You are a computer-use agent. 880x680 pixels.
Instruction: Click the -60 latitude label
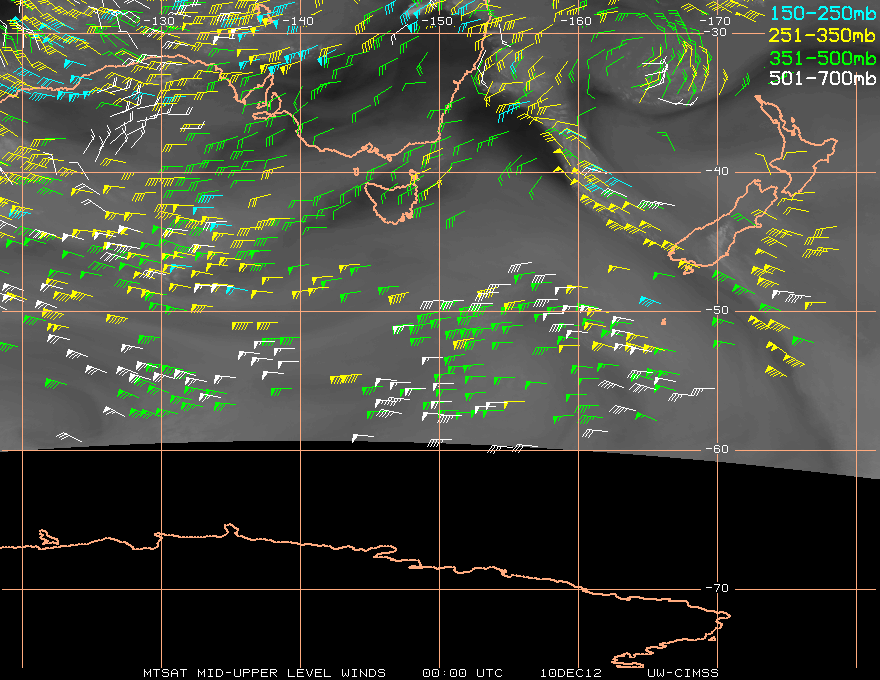pos(717,449)
